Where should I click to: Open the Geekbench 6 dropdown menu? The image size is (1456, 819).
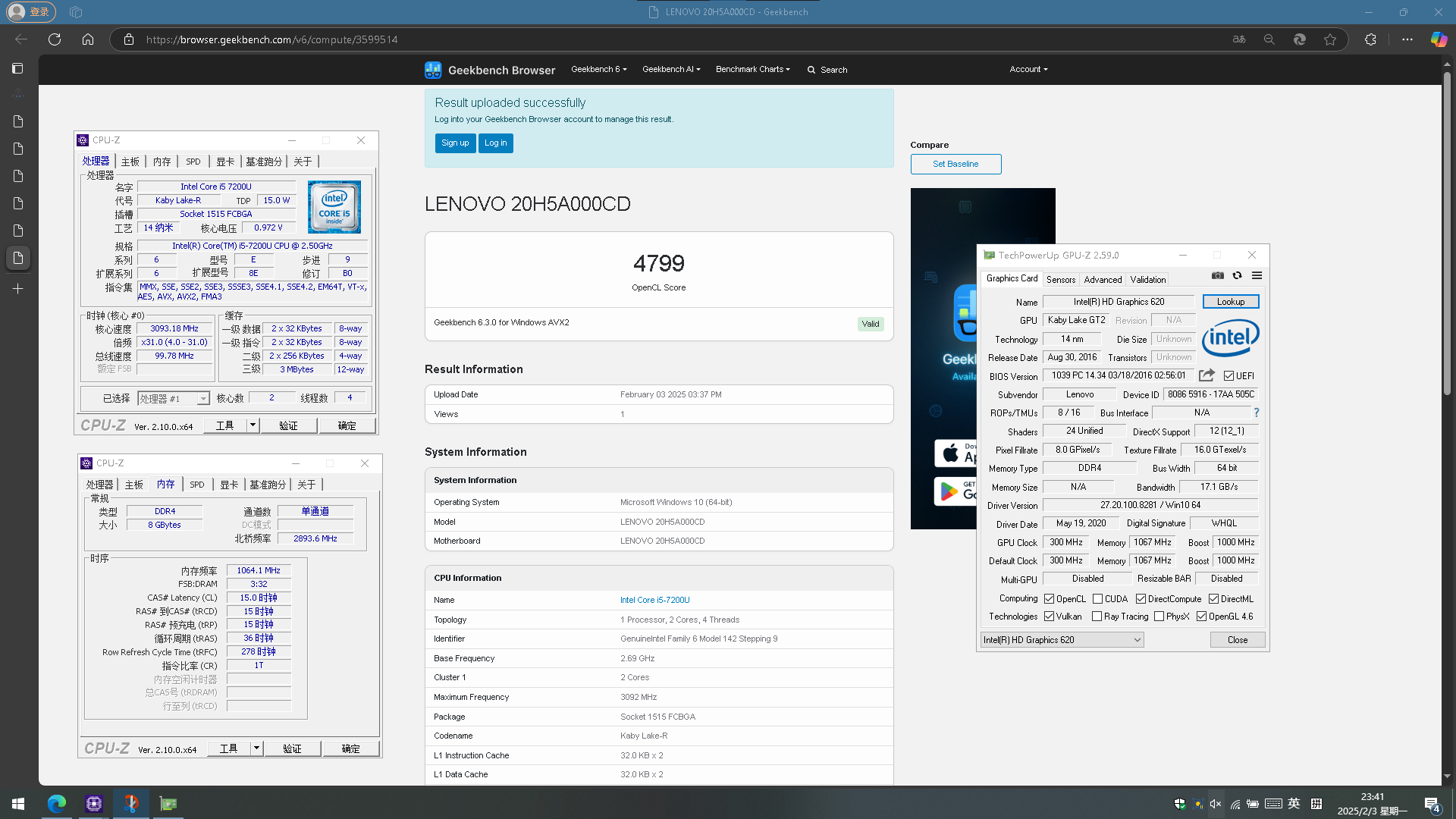(x=599, y=69)
